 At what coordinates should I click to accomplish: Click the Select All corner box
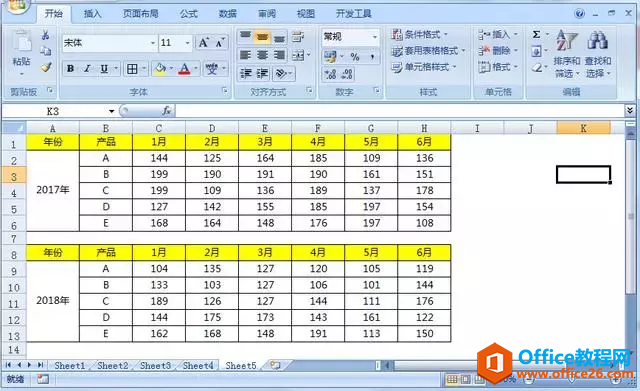[14, 128]
